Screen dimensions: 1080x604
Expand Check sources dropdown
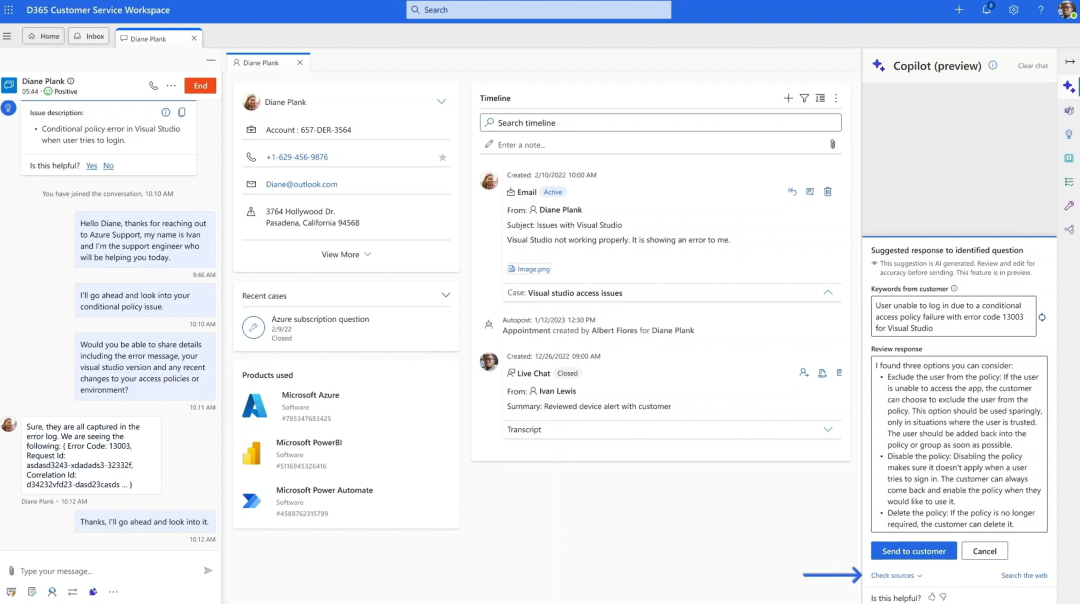coord(896,576)
